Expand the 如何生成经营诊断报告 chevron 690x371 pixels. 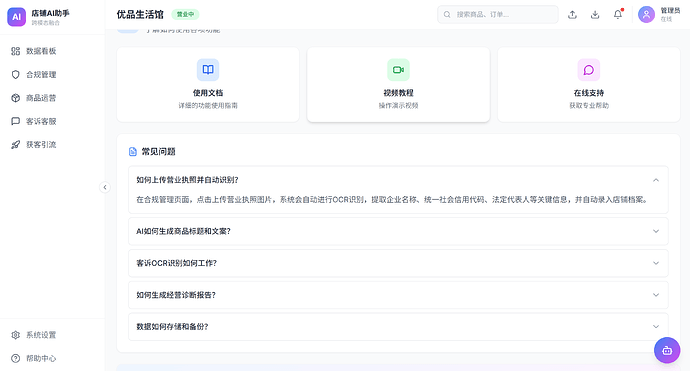coord(656,295)
